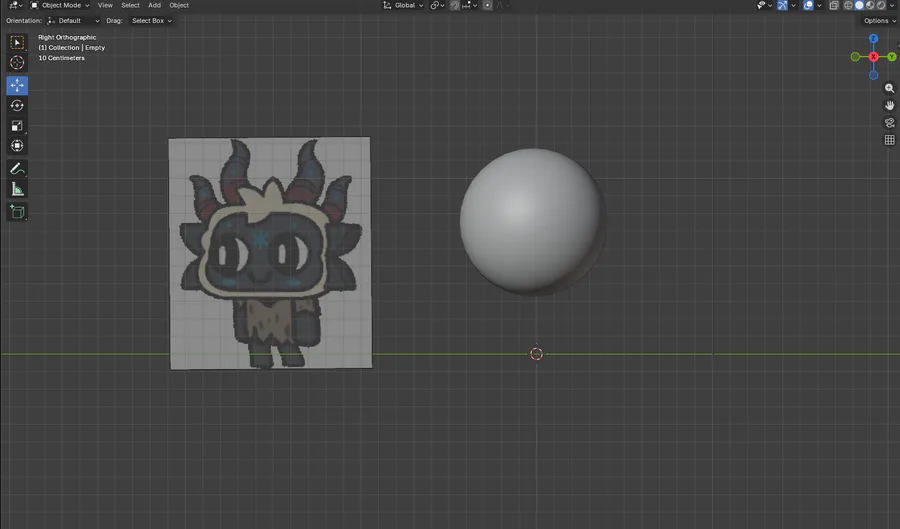Switch to material preview shading

coord(870,5)
